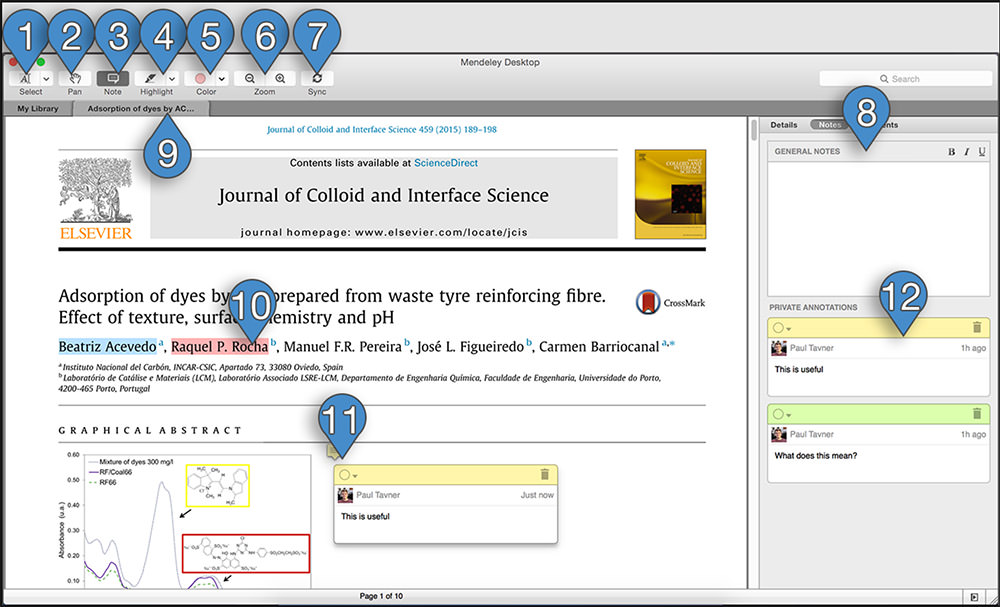Open the color circle menu on the 1h-ago yellow annotation
This screenshot has height=607, width=1000.
pyautogui.click(x=781, y=328)
